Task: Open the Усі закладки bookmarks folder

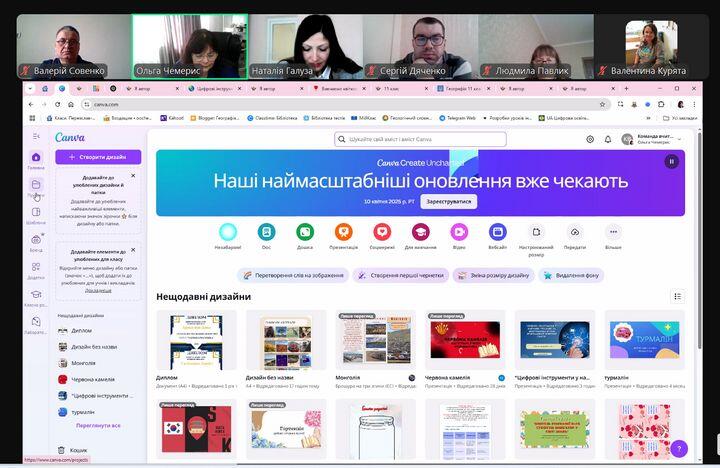Action: pos(680,118)
